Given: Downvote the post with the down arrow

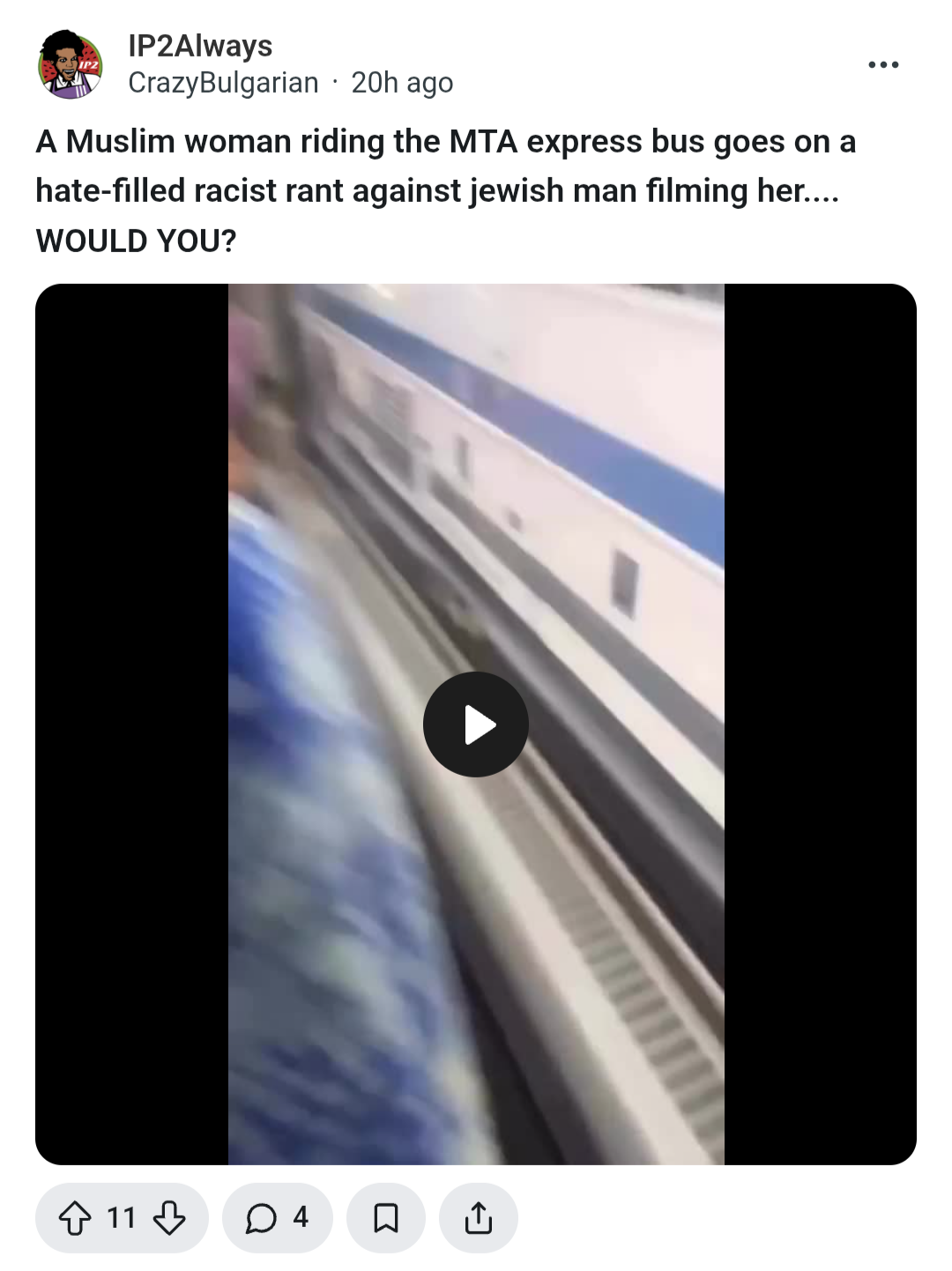Looking at the screenshot, I should (168, 1218).
